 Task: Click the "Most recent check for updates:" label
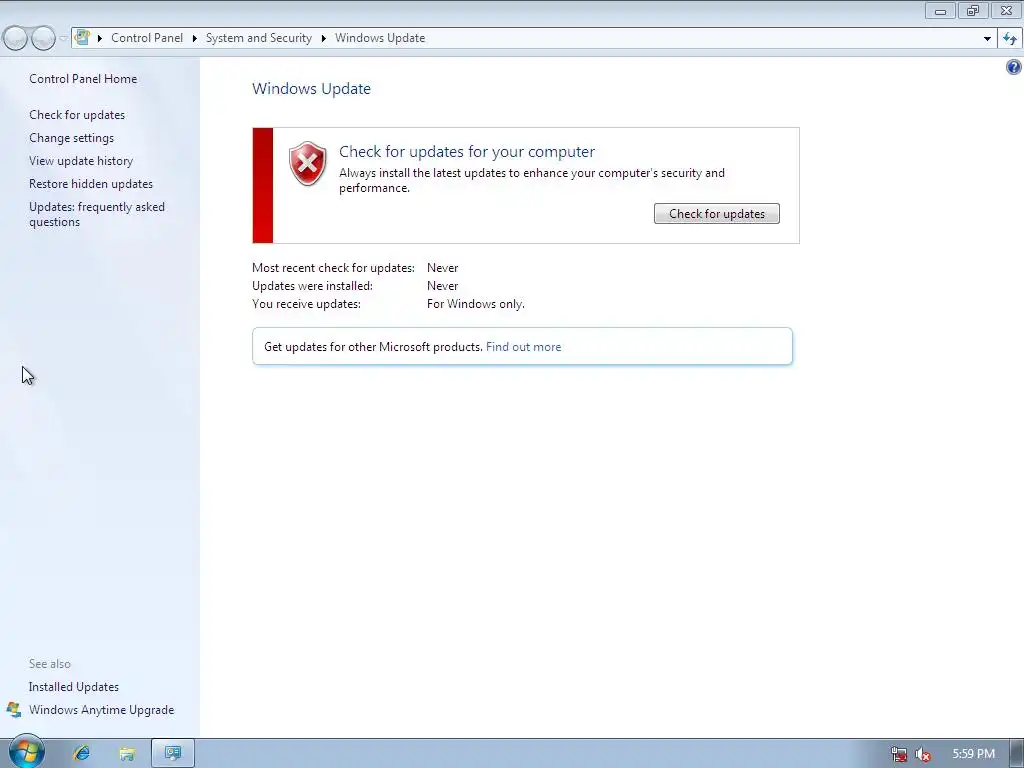(x=333, y=268)
